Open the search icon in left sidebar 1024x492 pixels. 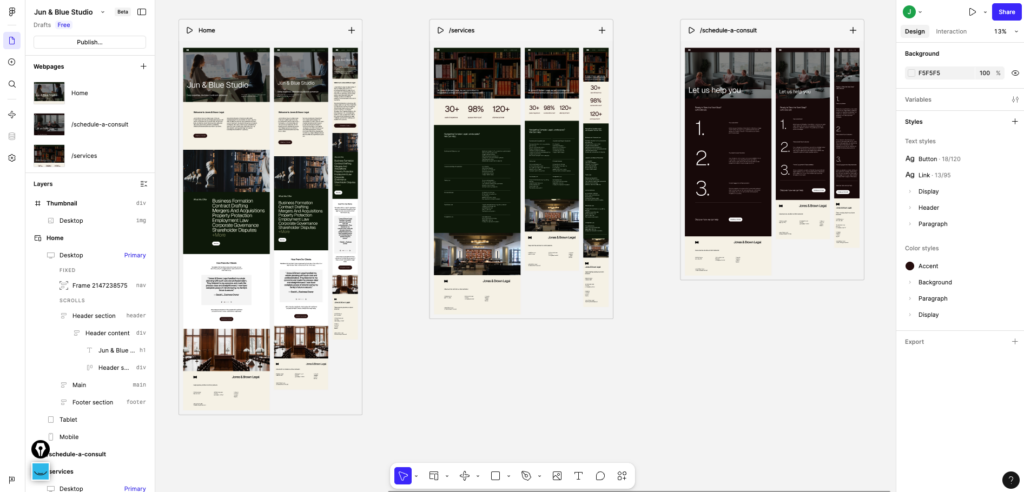(12, 84)
